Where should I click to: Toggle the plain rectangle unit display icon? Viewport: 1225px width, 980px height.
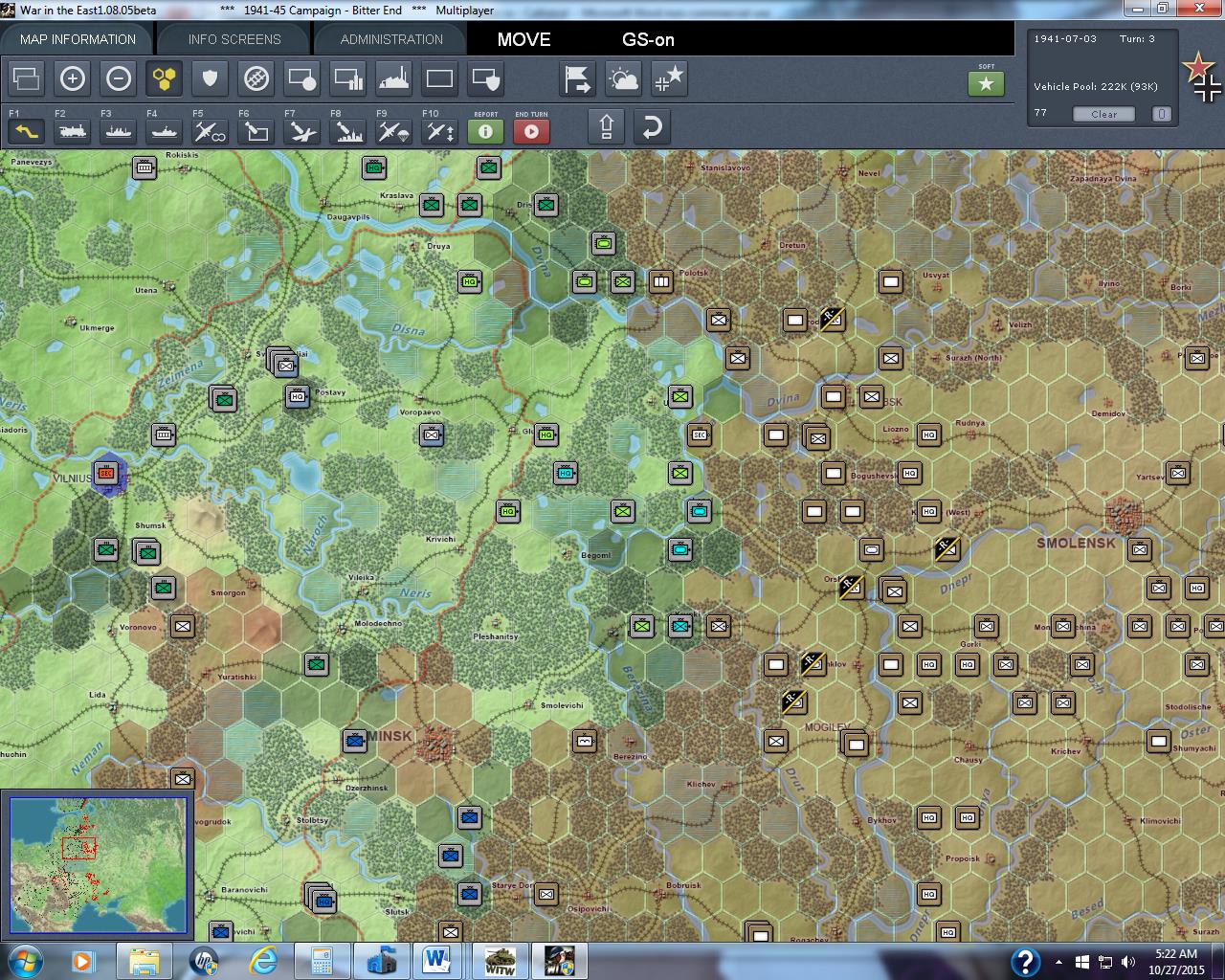pyautogui.click(x=440, y=78)
